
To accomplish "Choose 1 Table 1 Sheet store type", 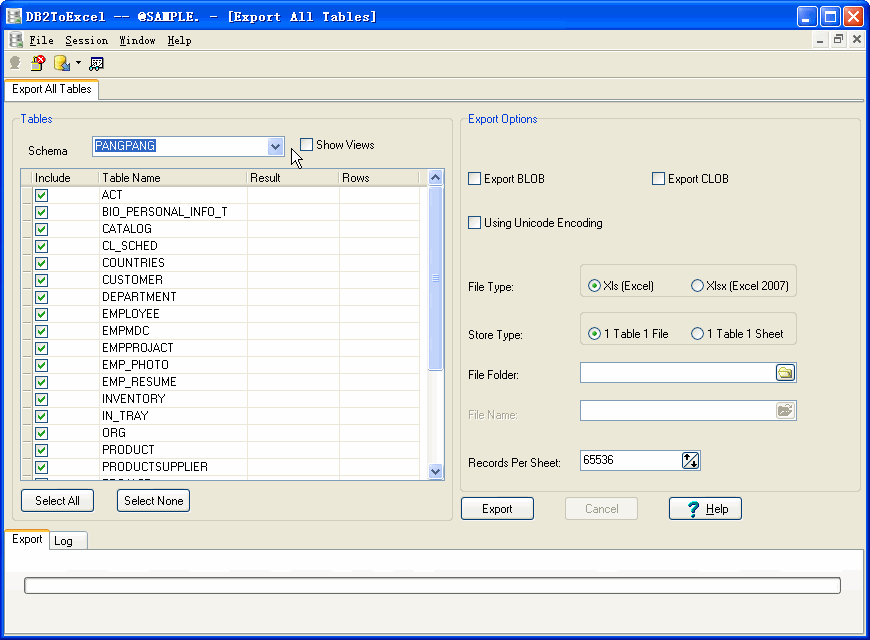I will pos(697,334).
